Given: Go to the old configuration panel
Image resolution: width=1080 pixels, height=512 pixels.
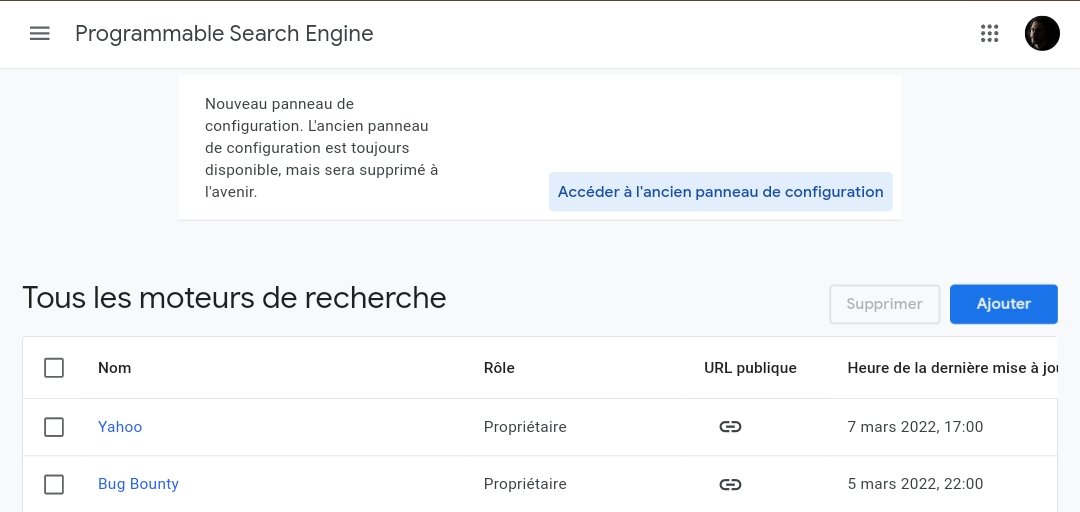Looking at the screenshot, I should 720,192.
